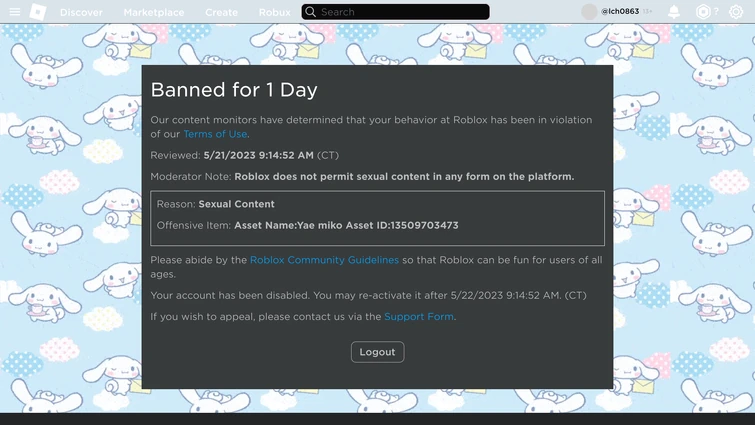Click the user avatar thumbnail
Viewport: 755px width, 425px height.
[589, 12]
